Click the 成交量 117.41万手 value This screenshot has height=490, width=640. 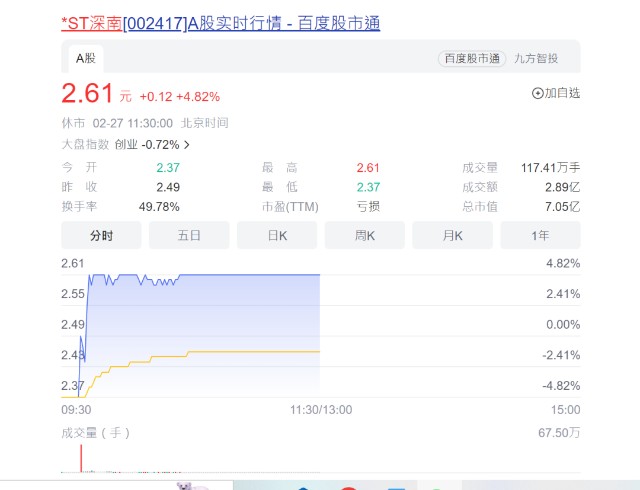[550, 167]
